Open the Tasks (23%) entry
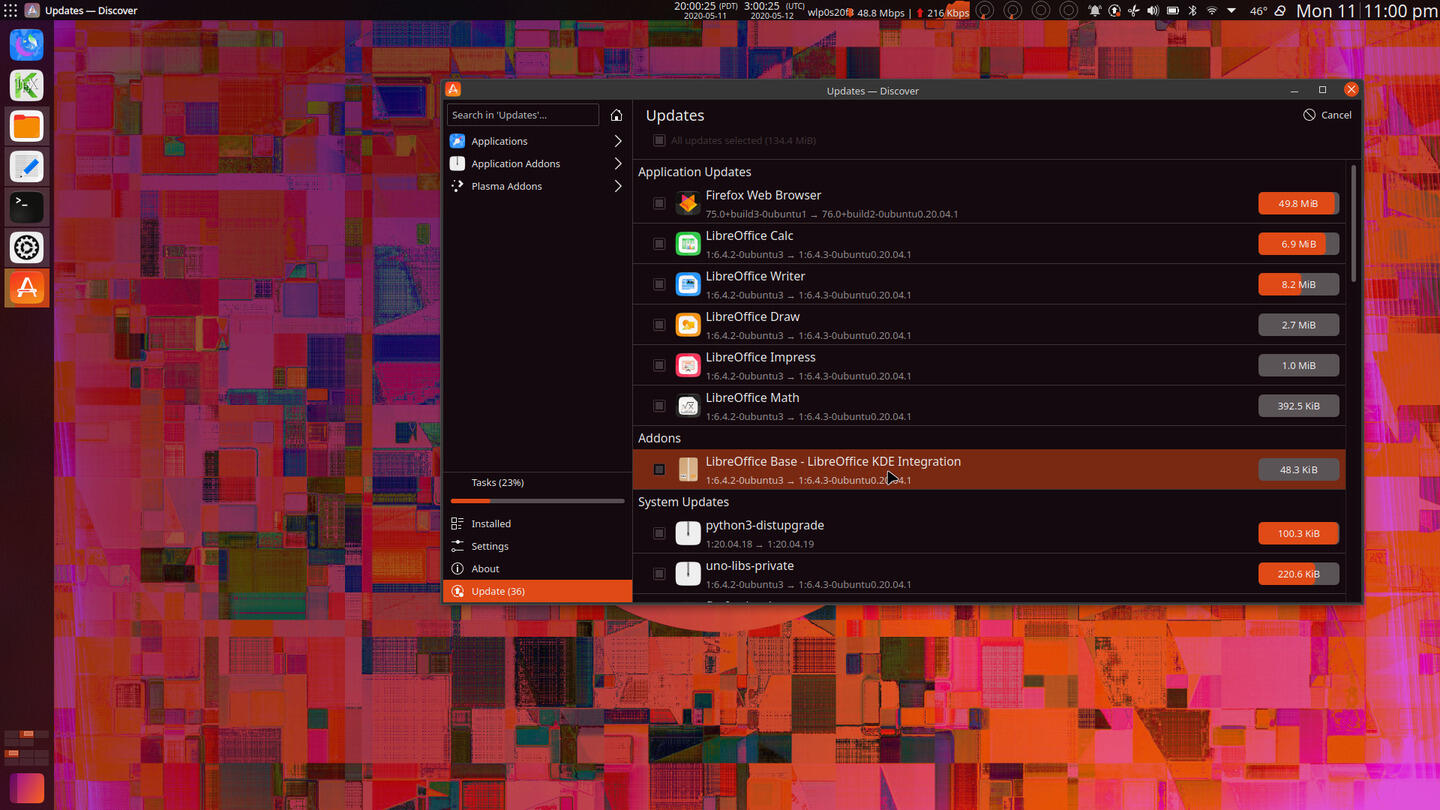This screenshot has height=810, width=1440. click(537, 482)
